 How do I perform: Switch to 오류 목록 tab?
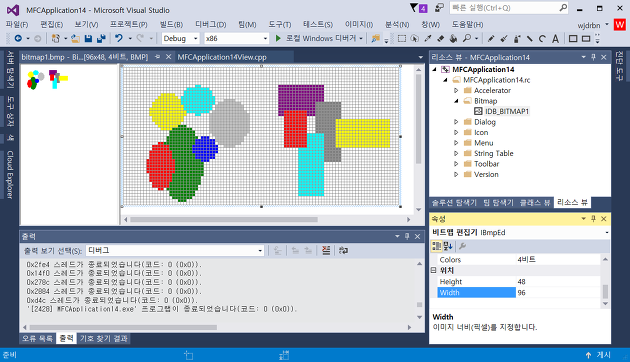click(37, 338)
